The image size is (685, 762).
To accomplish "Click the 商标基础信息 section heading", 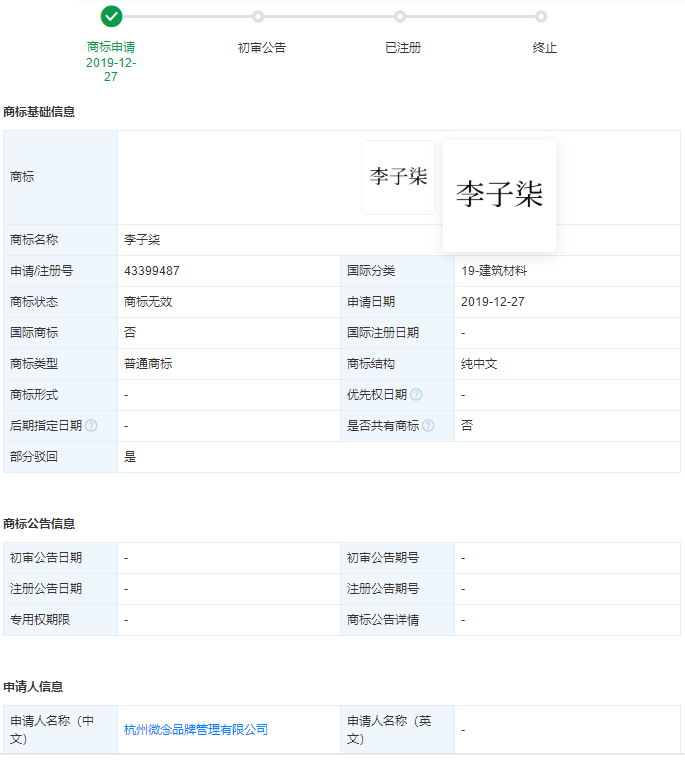I will [39, 112].
